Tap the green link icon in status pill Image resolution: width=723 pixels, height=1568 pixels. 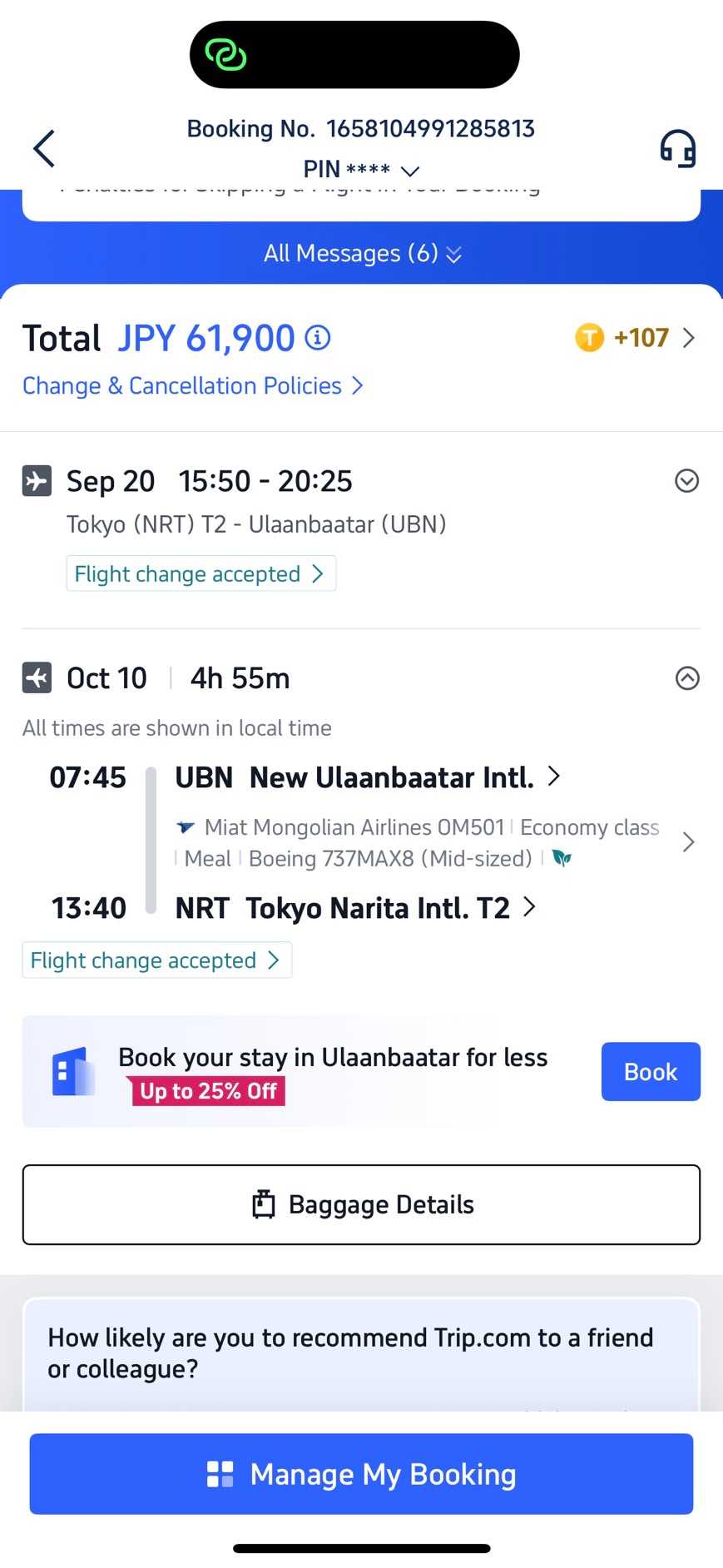tap(225, 55)
